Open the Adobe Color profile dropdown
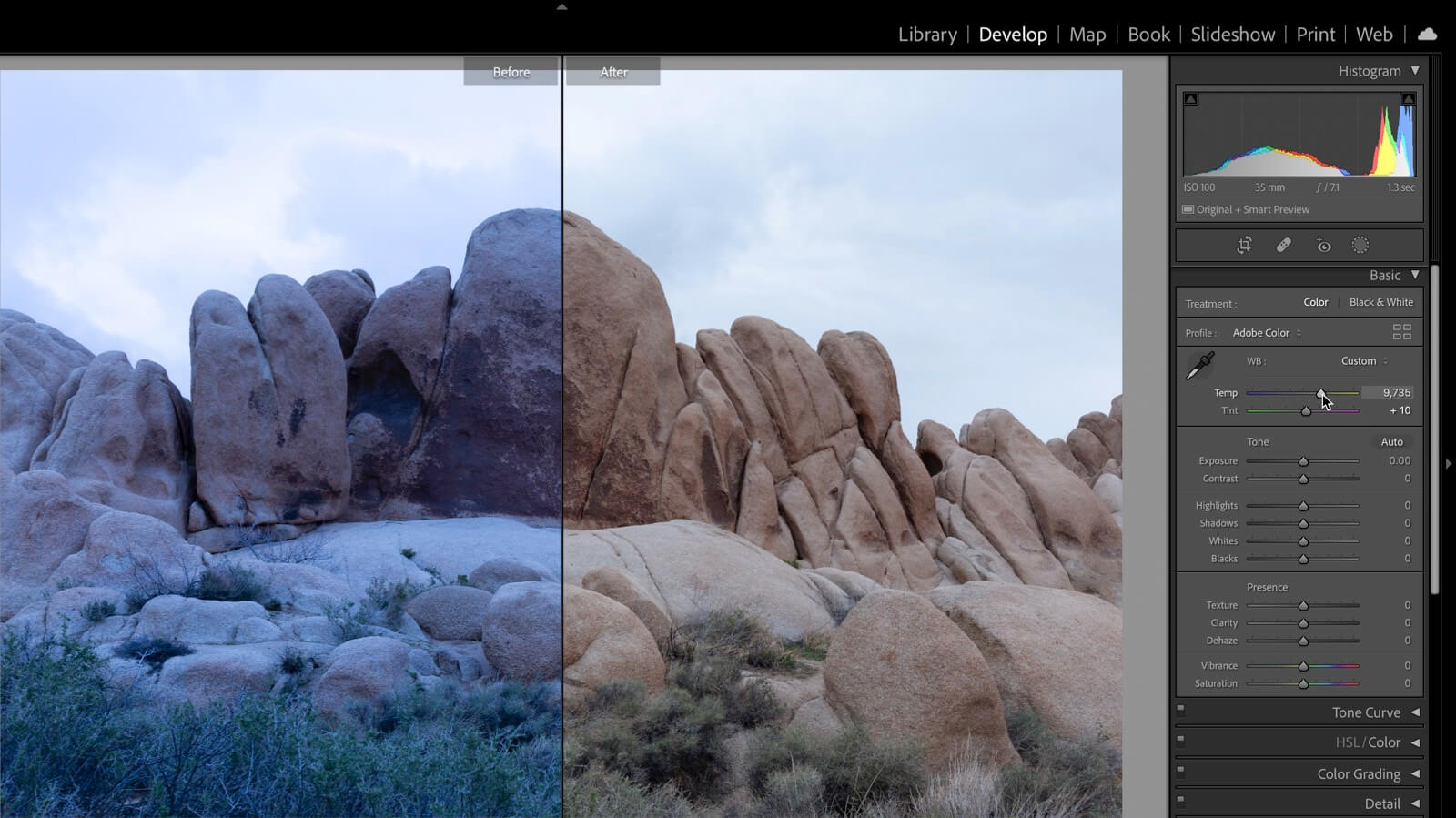1456x818 pixels. [1266, 333]
